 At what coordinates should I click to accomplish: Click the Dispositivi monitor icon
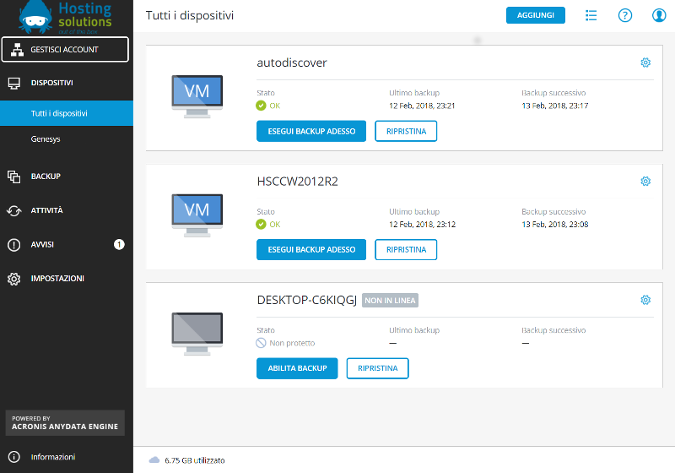tap(14, 83)
